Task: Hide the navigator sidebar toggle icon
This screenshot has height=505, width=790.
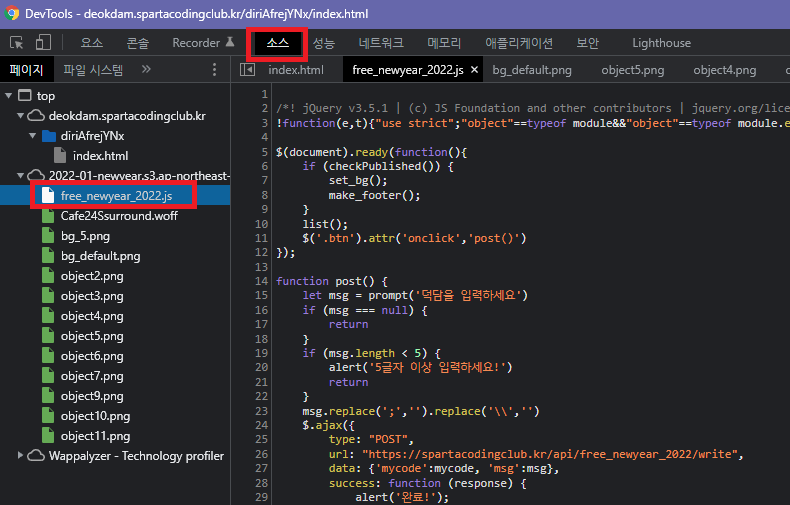Action: 247,70
